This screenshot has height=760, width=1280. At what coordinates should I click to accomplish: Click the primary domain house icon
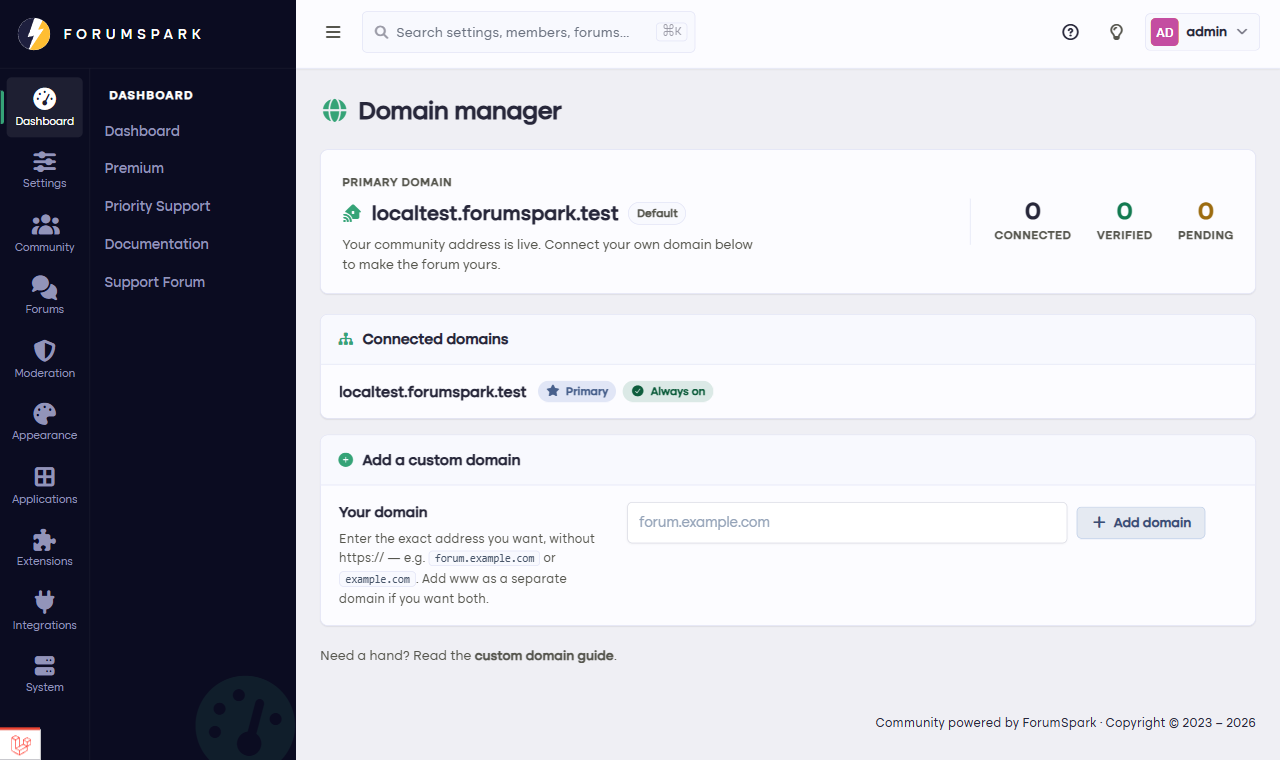point(352,213)
